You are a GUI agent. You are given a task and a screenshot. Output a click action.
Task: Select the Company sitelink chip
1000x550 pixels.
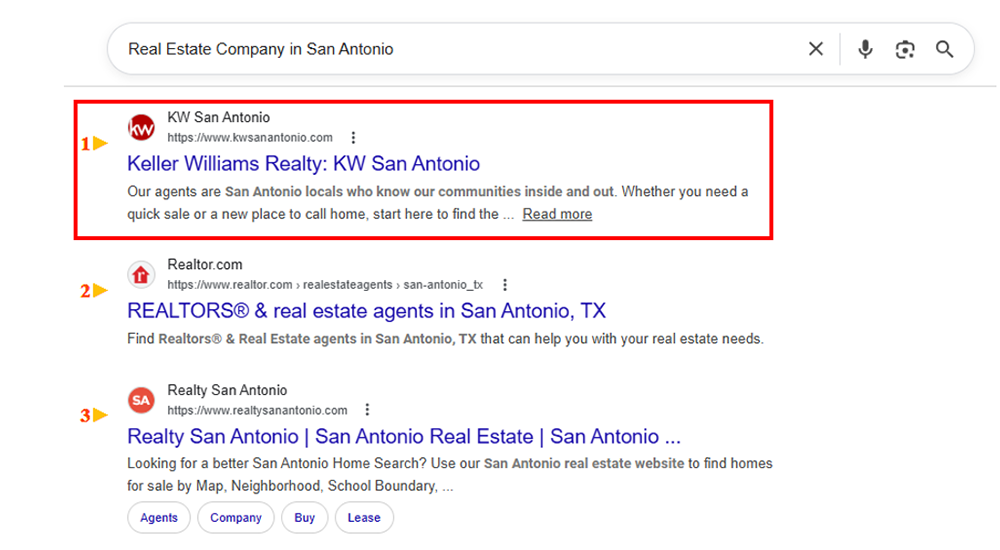pyautogui.click(x=236, y=517)
